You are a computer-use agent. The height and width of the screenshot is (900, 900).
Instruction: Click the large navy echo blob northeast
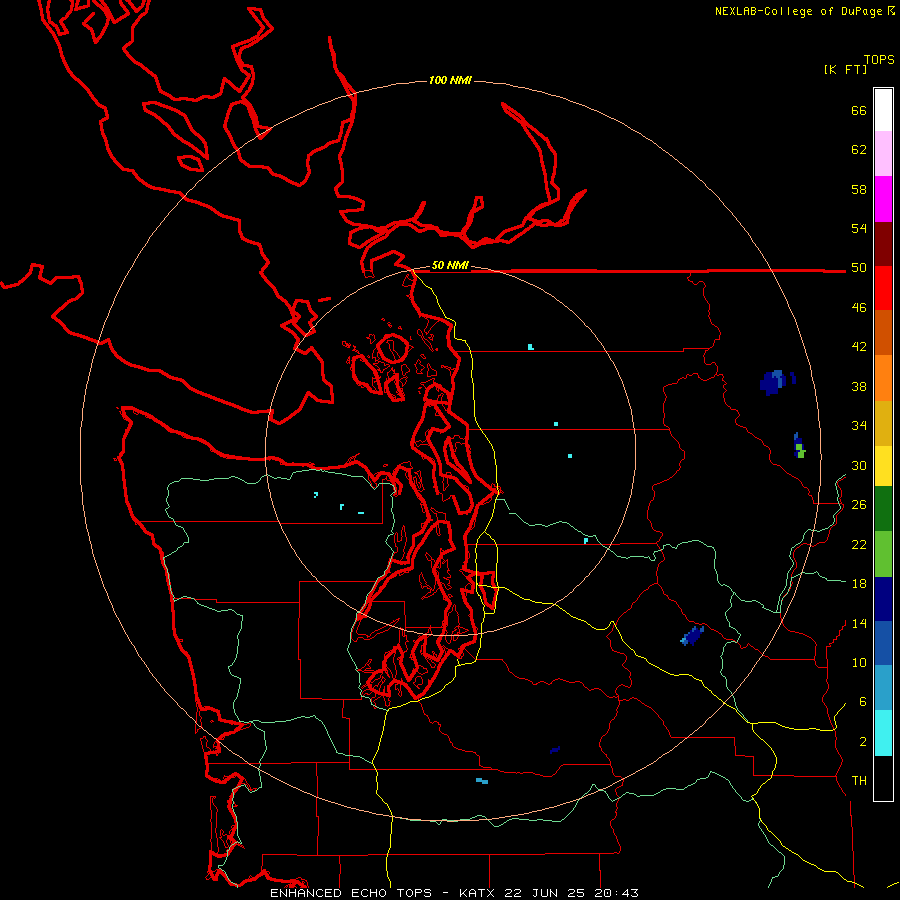[774, 382]
